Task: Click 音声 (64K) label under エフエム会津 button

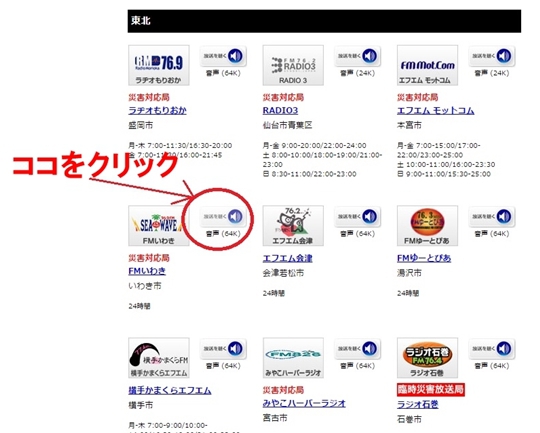Action: pos(357,234)
